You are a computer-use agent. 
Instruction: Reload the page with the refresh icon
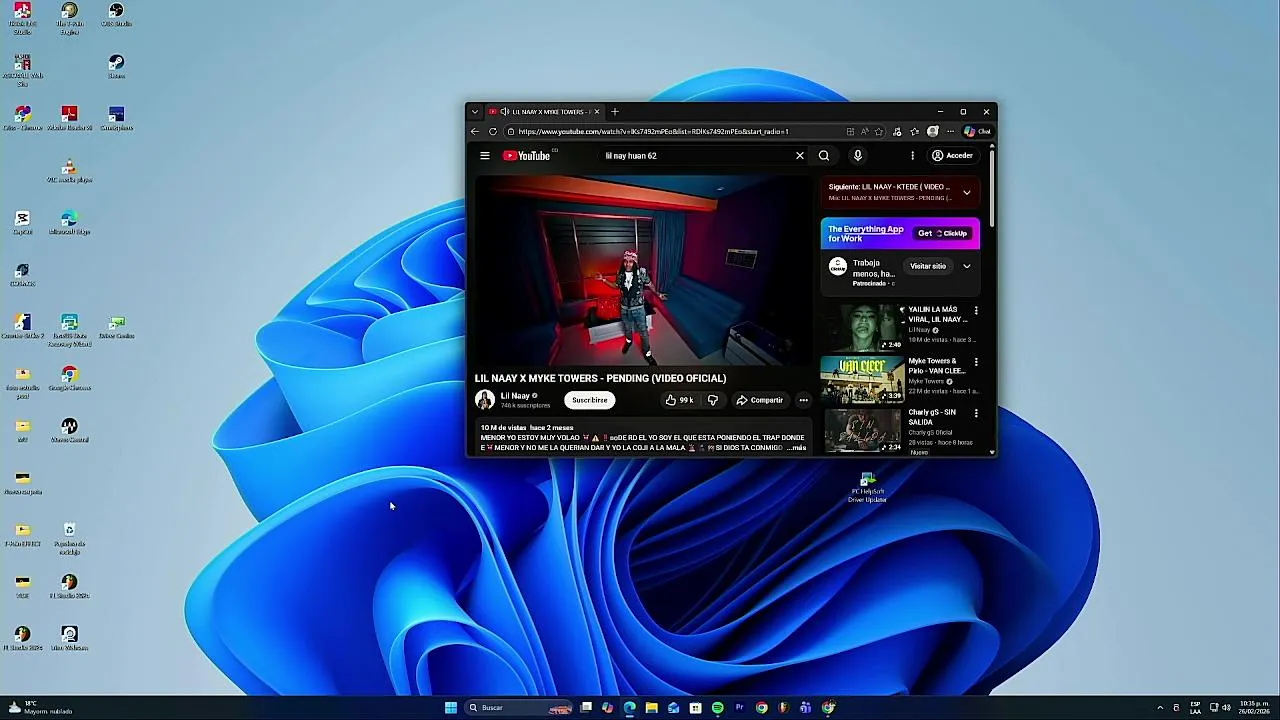point(493,132)
